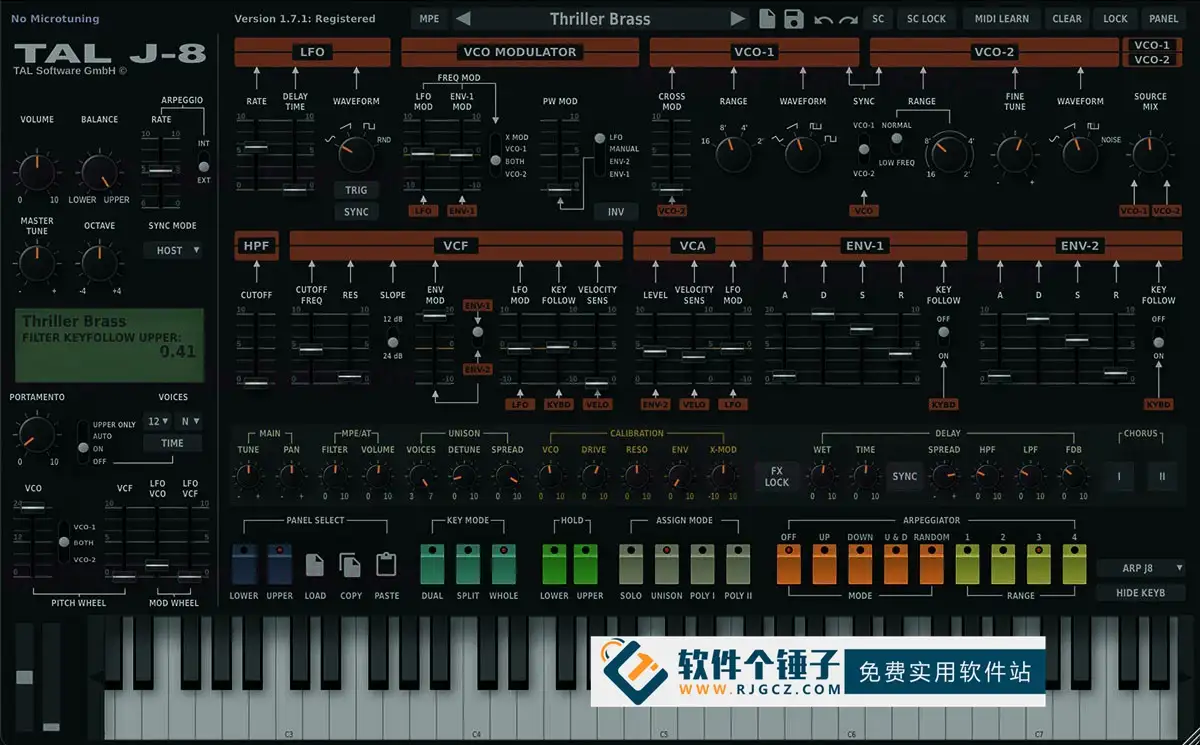The width and height of the screenshot is (1200, 745).
Task: Paste panel with PASTE clipboard icon
Action: pyautogui.click(x=386, y=565)
